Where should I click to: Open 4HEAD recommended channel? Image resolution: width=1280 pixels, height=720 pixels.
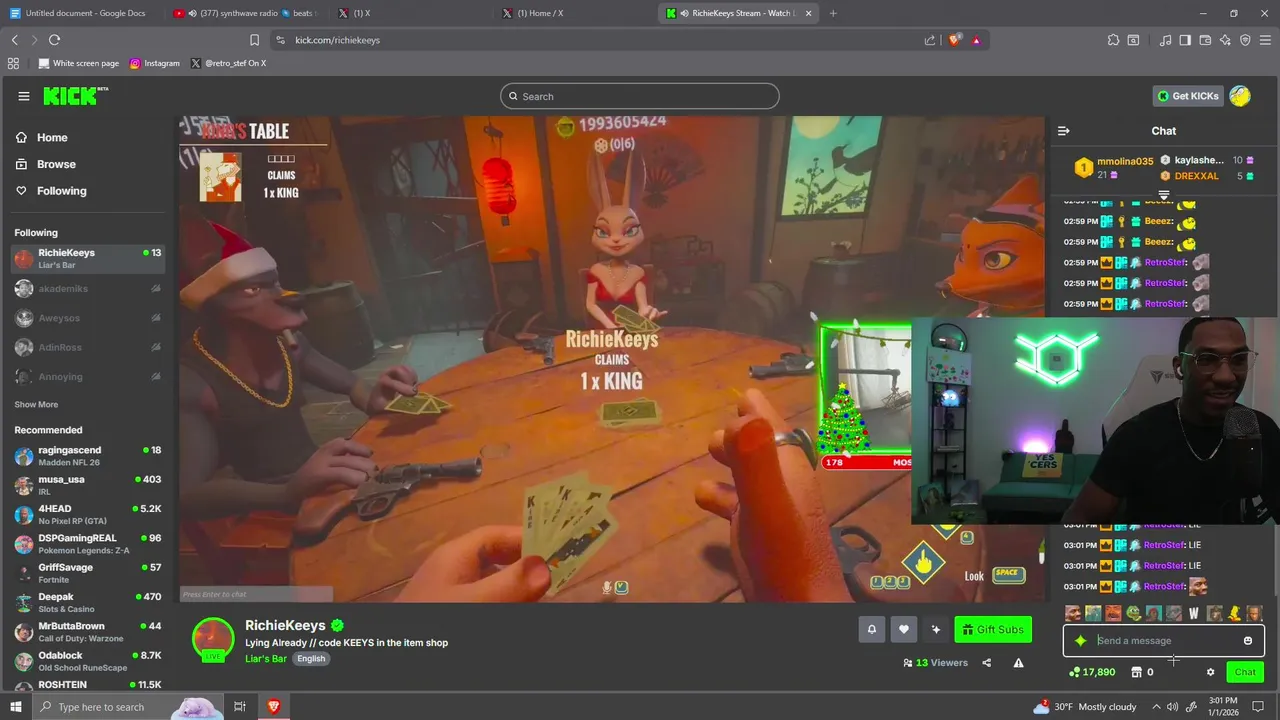pyautogui.click(x=88, y=514)
